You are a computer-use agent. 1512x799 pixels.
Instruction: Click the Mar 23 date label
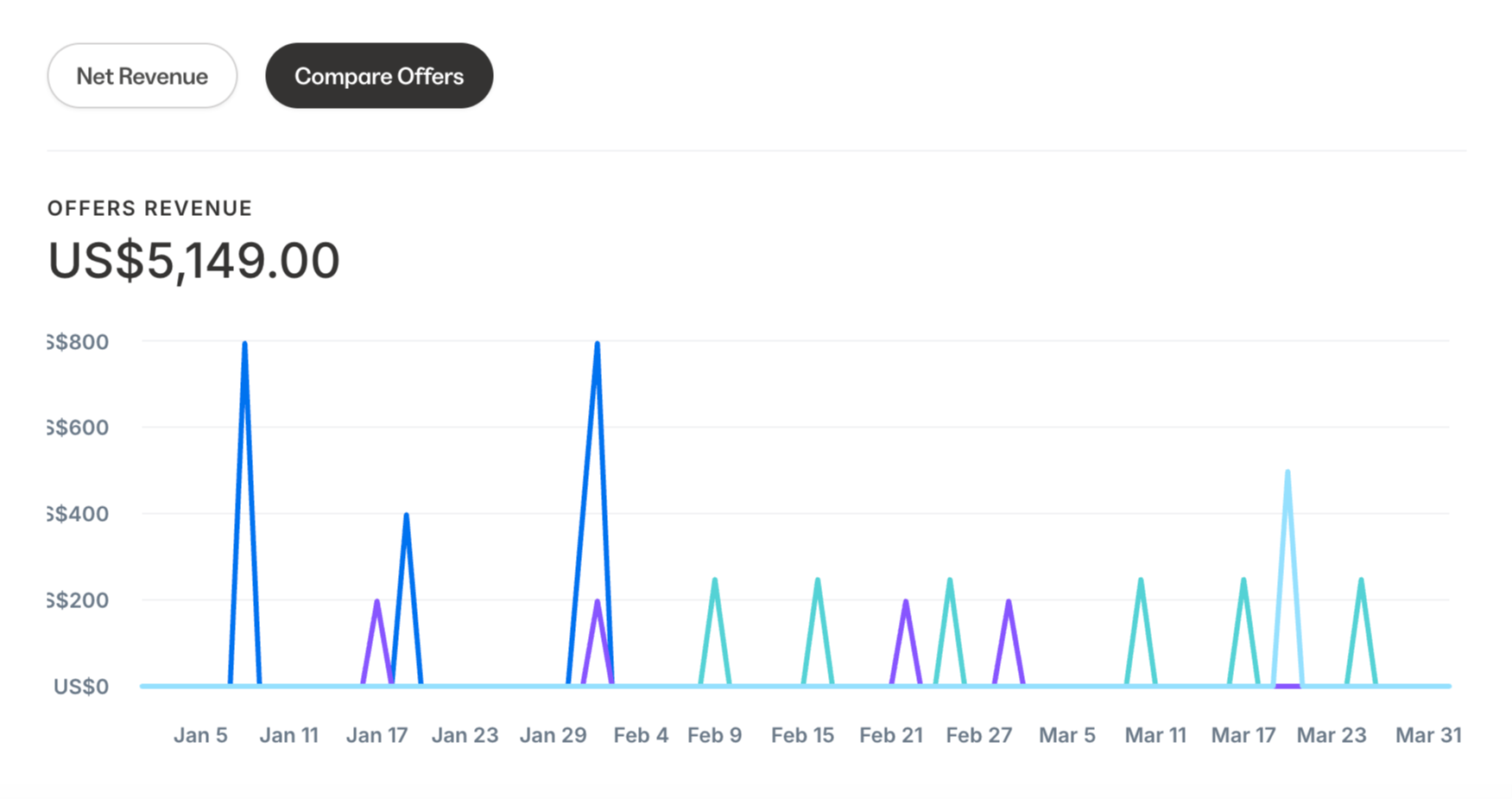click(x=1332, y=735)
